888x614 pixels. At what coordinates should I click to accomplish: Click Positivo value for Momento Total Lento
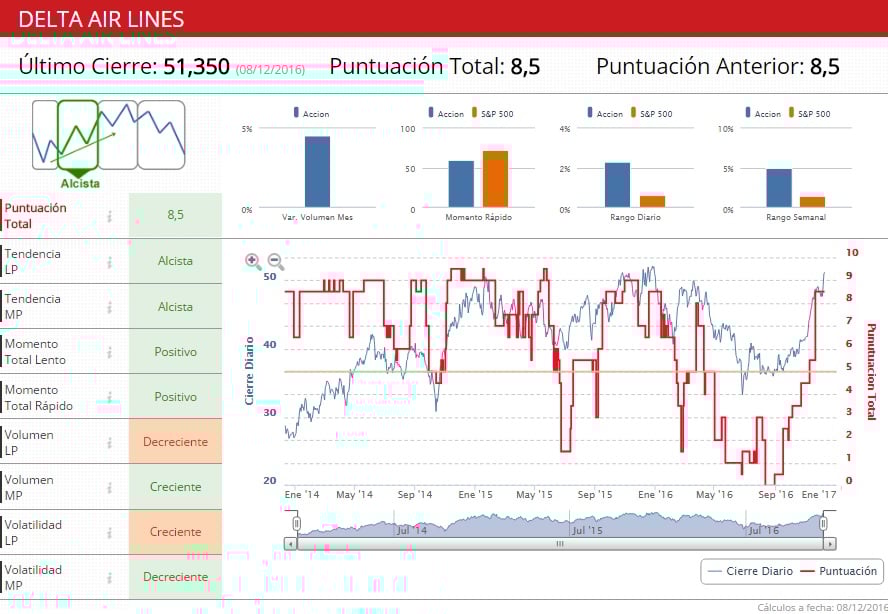176,352
